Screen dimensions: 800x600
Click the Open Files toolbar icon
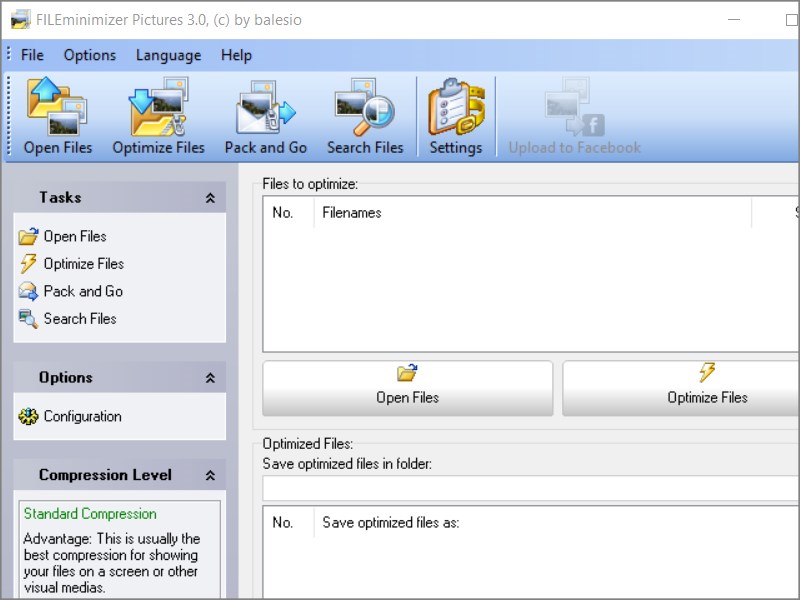[57, 116]
